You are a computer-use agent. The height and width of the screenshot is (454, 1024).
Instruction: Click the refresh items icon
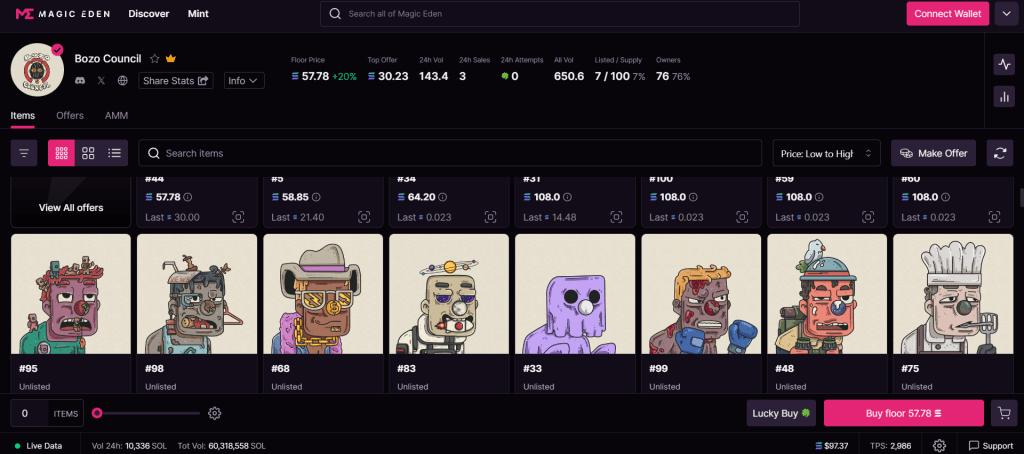1000,153
